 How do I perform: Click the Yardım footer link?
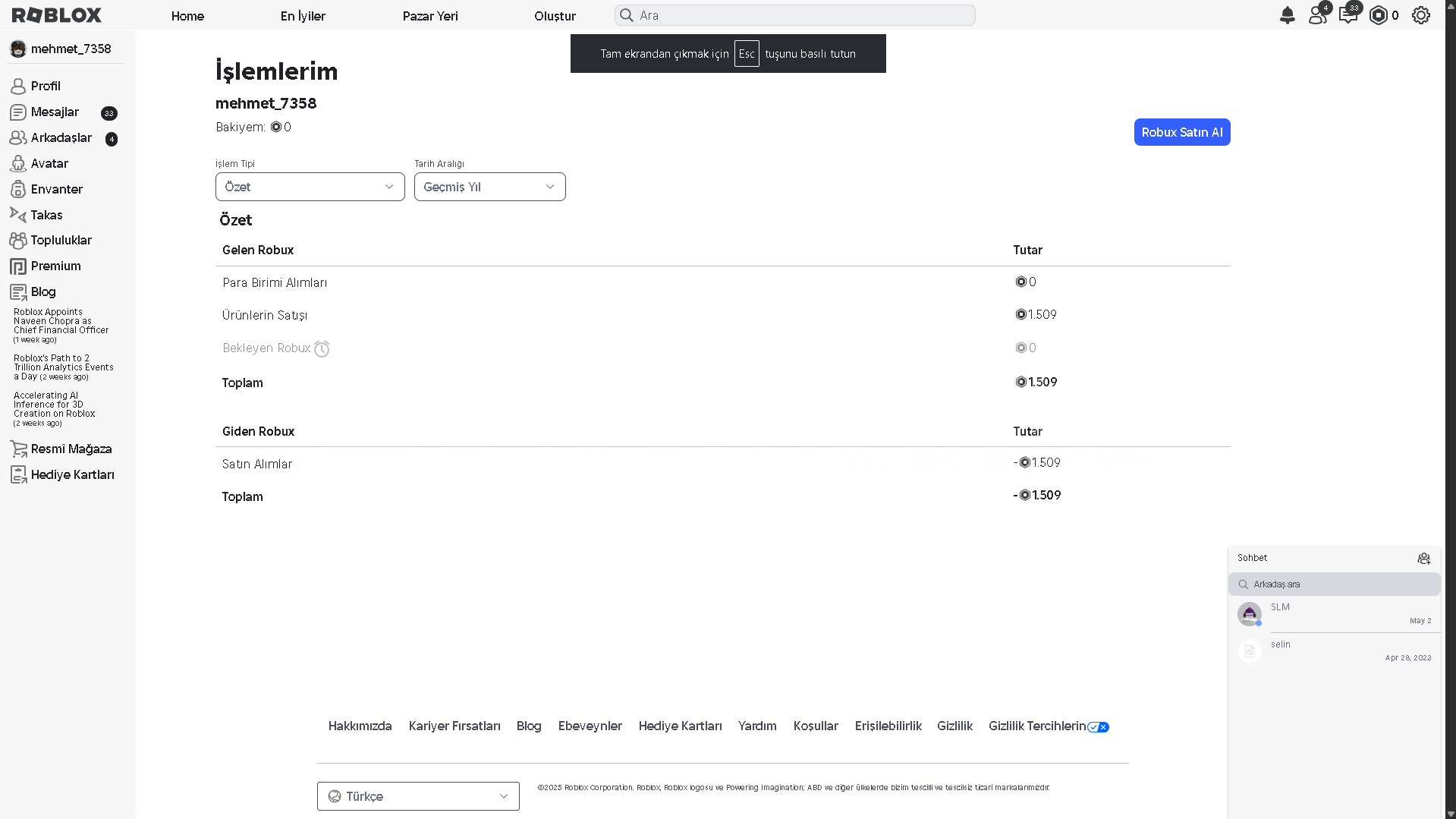pyautogui.click(x=757, y=726)
